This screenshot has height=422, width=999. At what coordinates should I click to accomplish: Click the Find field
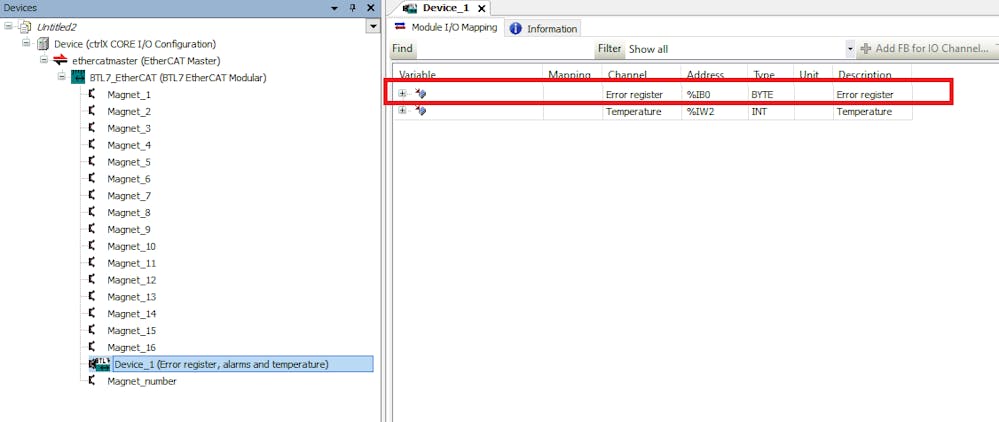(x=506, y=48)
